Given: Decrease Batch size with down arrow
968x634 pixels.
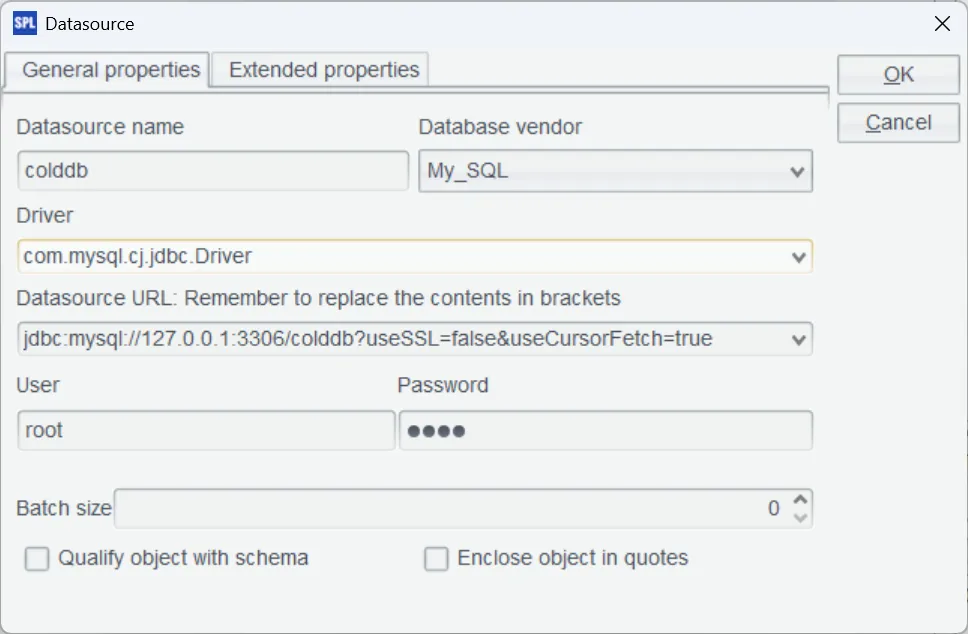Looking at the screenshot, I should click(x=799, y=517).
